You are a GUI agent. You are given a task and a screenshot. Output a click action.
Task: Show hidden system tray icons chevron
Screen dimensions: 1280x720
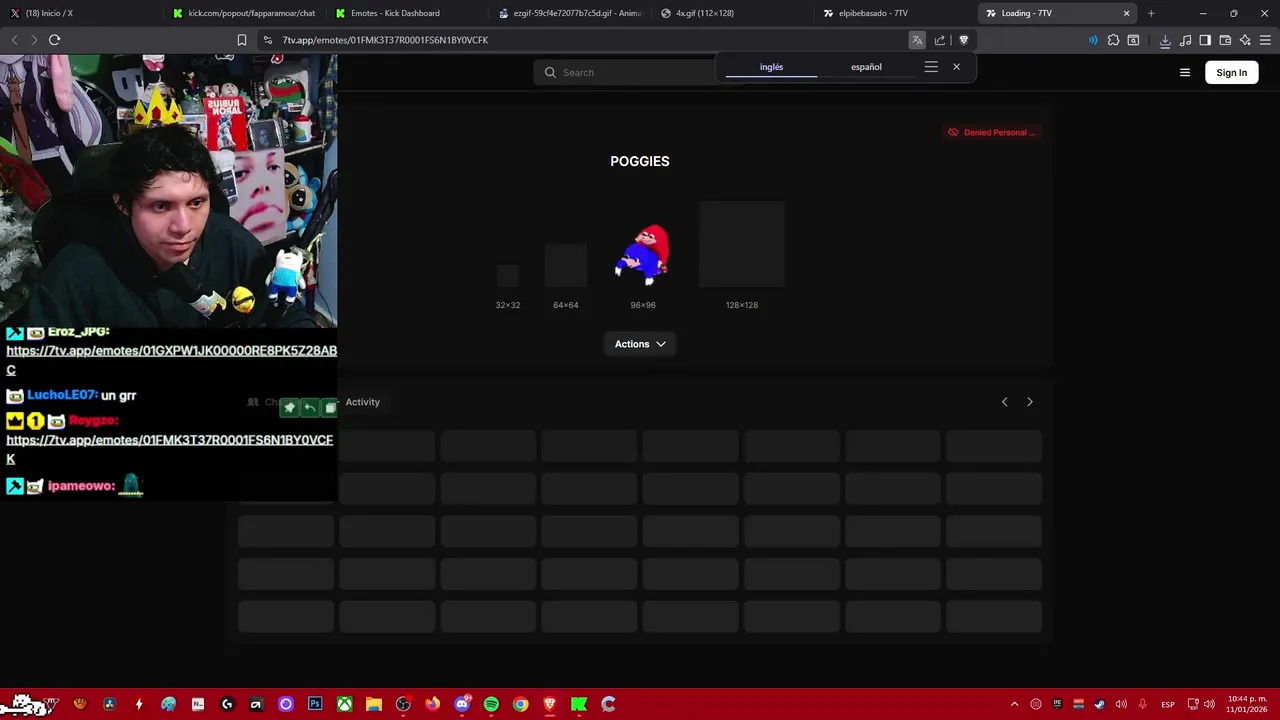pos(1014,704)
